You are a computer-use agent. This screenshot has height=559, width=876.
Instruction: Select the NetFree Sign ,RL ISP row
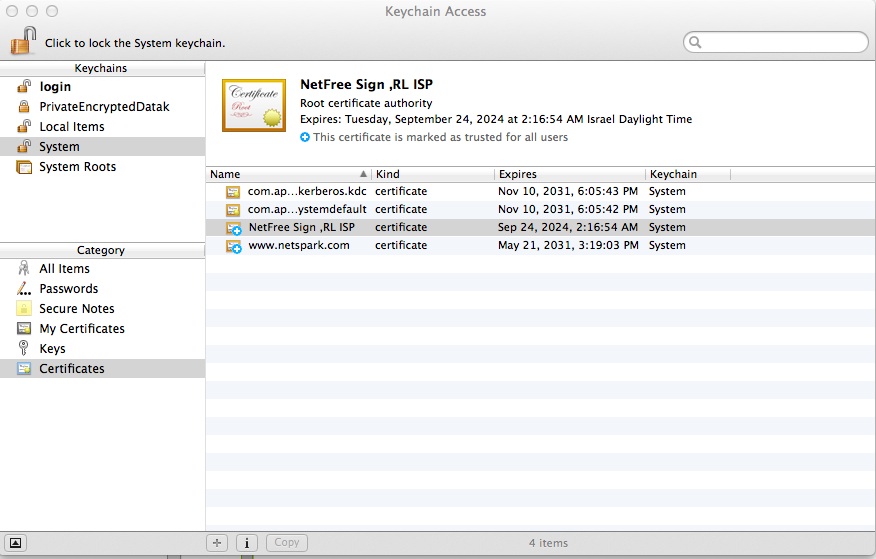(540, 227)
